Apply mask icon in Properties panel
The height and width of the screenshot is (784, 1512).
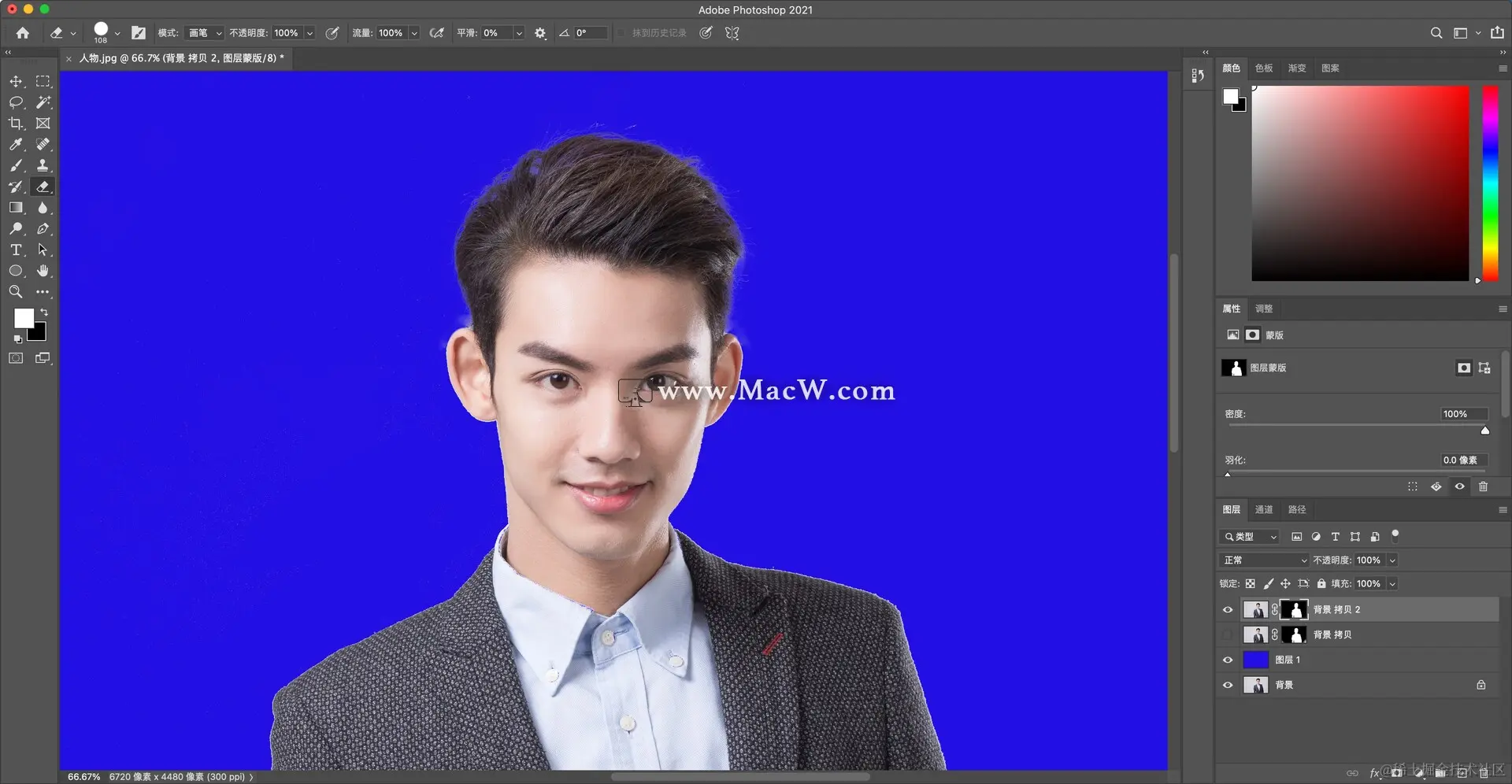pos(1436,486)
